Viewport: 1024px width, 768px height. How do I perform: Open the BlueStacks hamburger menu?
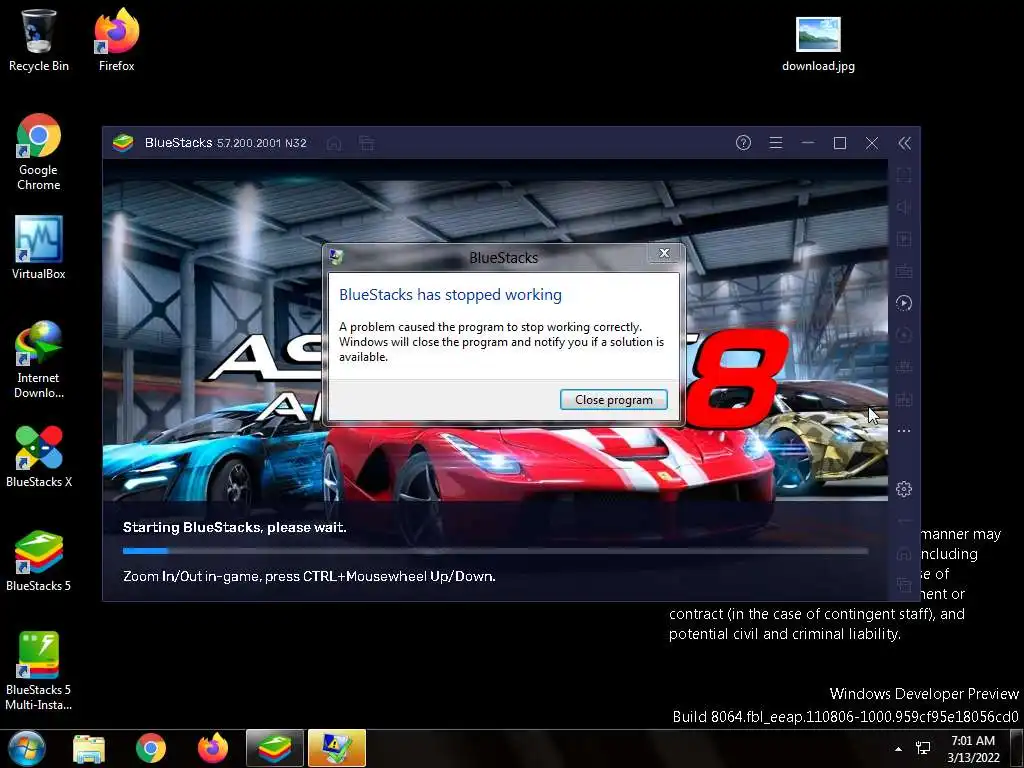tap(776, 142)
